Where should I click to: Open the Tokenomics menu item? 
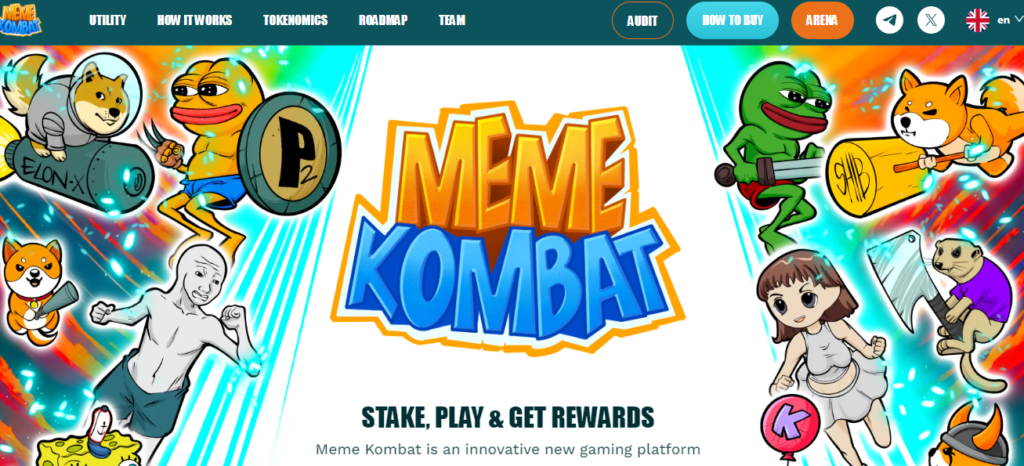click(x=295, y=20)
